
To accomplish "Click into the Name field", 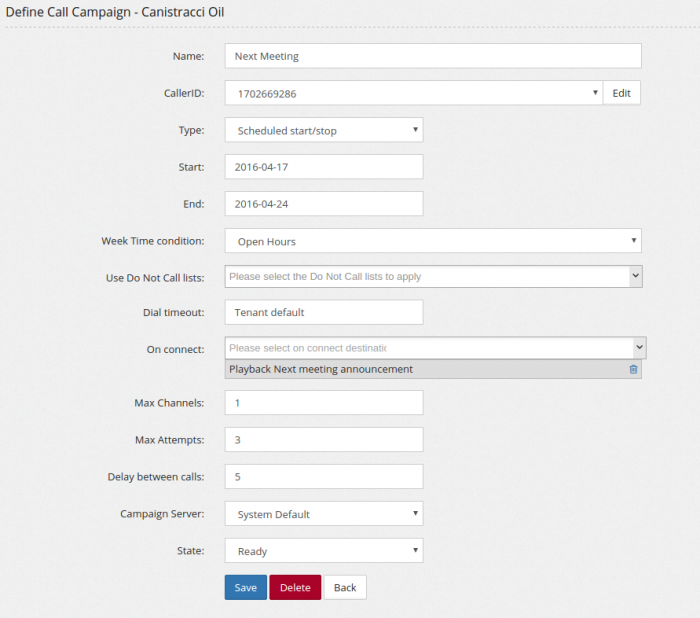I will tap(432, 56).
